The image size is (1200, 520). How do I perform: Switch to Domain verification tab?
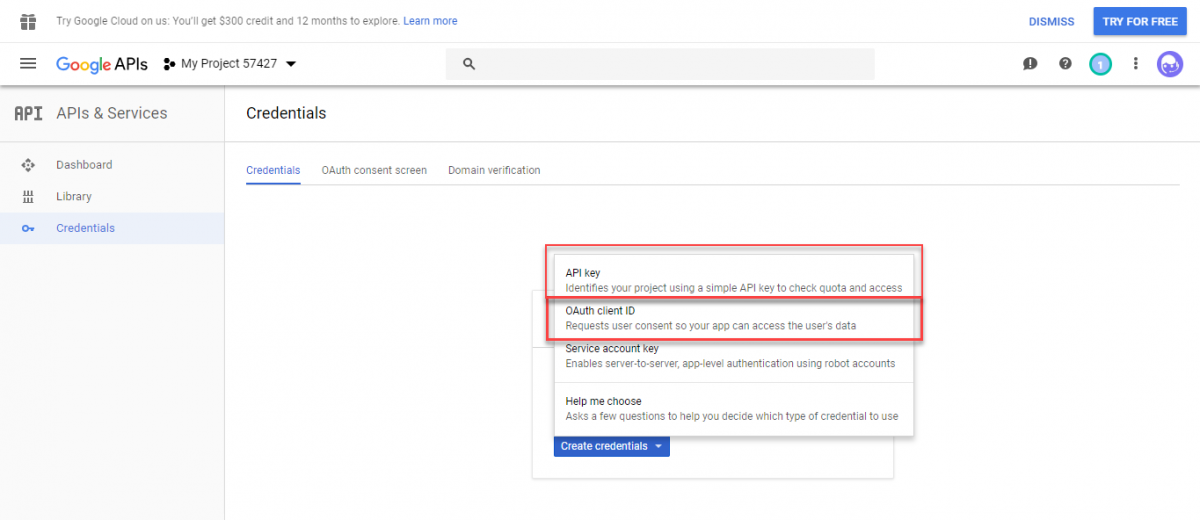pyautogui.click(x=494, y=170)
